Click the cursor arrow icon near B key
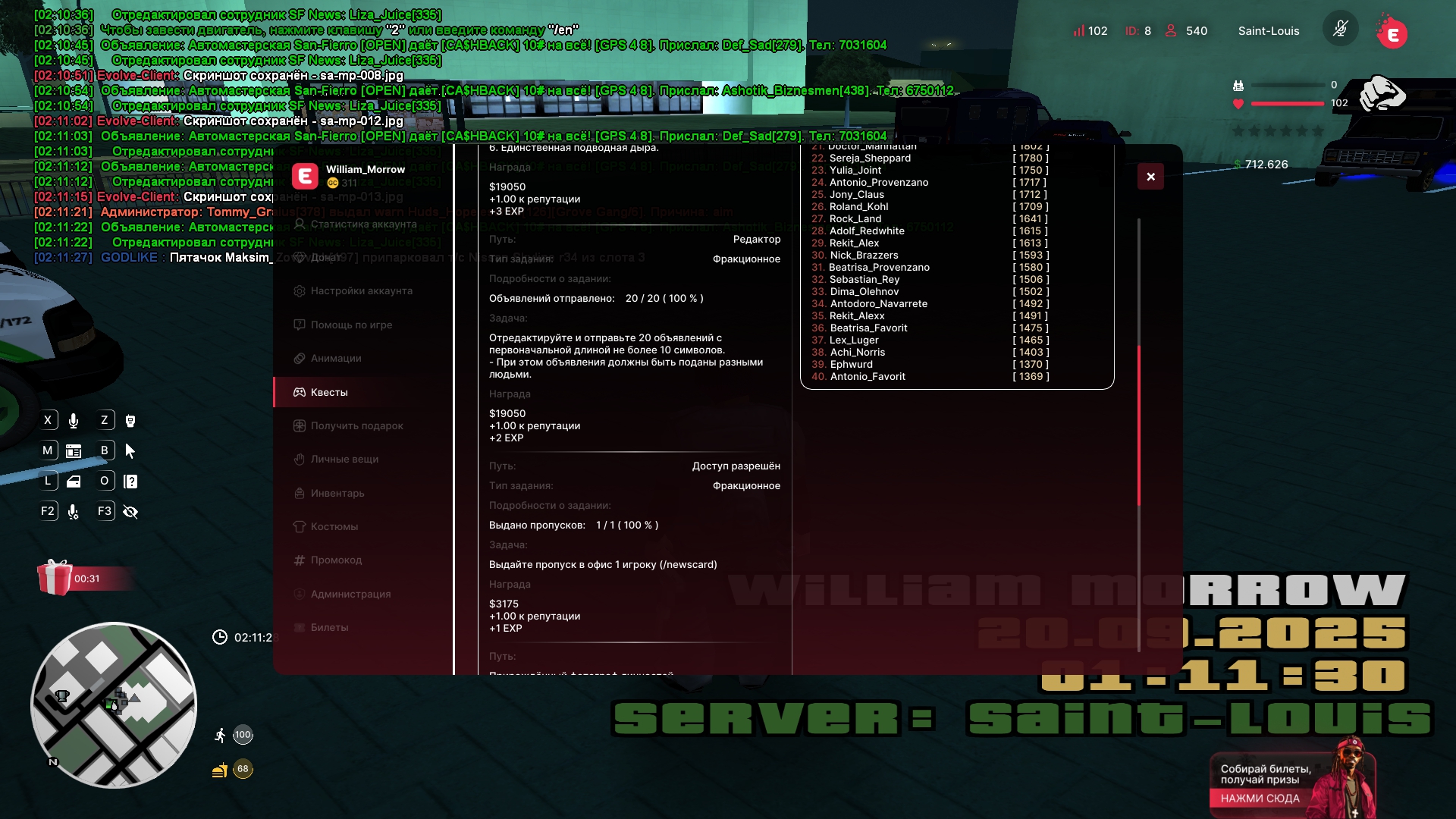This screenshot has height=819, width=1456. [x=130, y=451]
